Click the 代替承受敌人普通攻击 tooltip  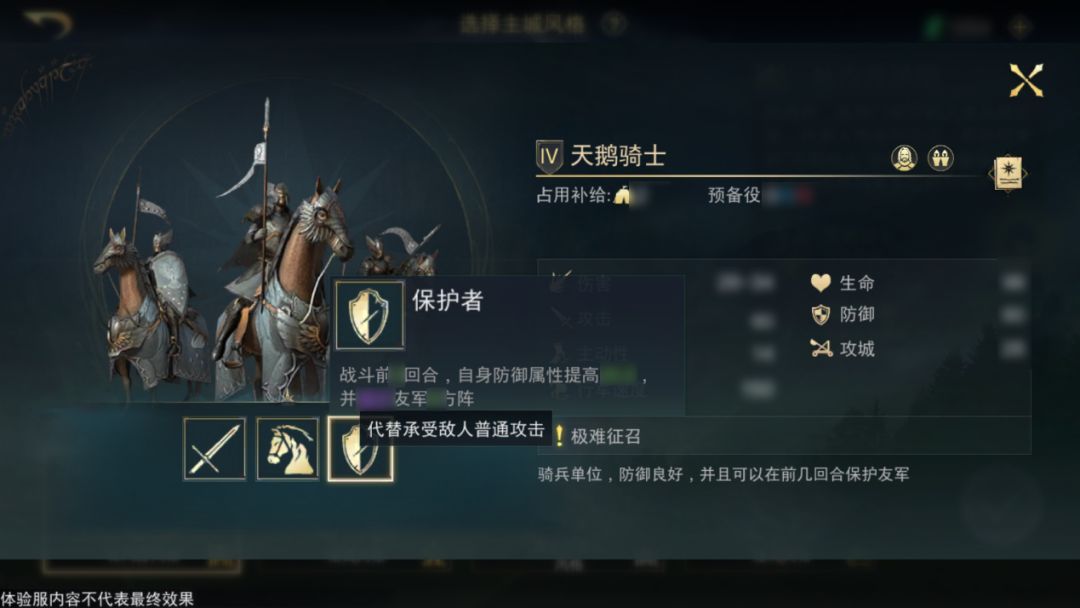(x=456, y=430)
